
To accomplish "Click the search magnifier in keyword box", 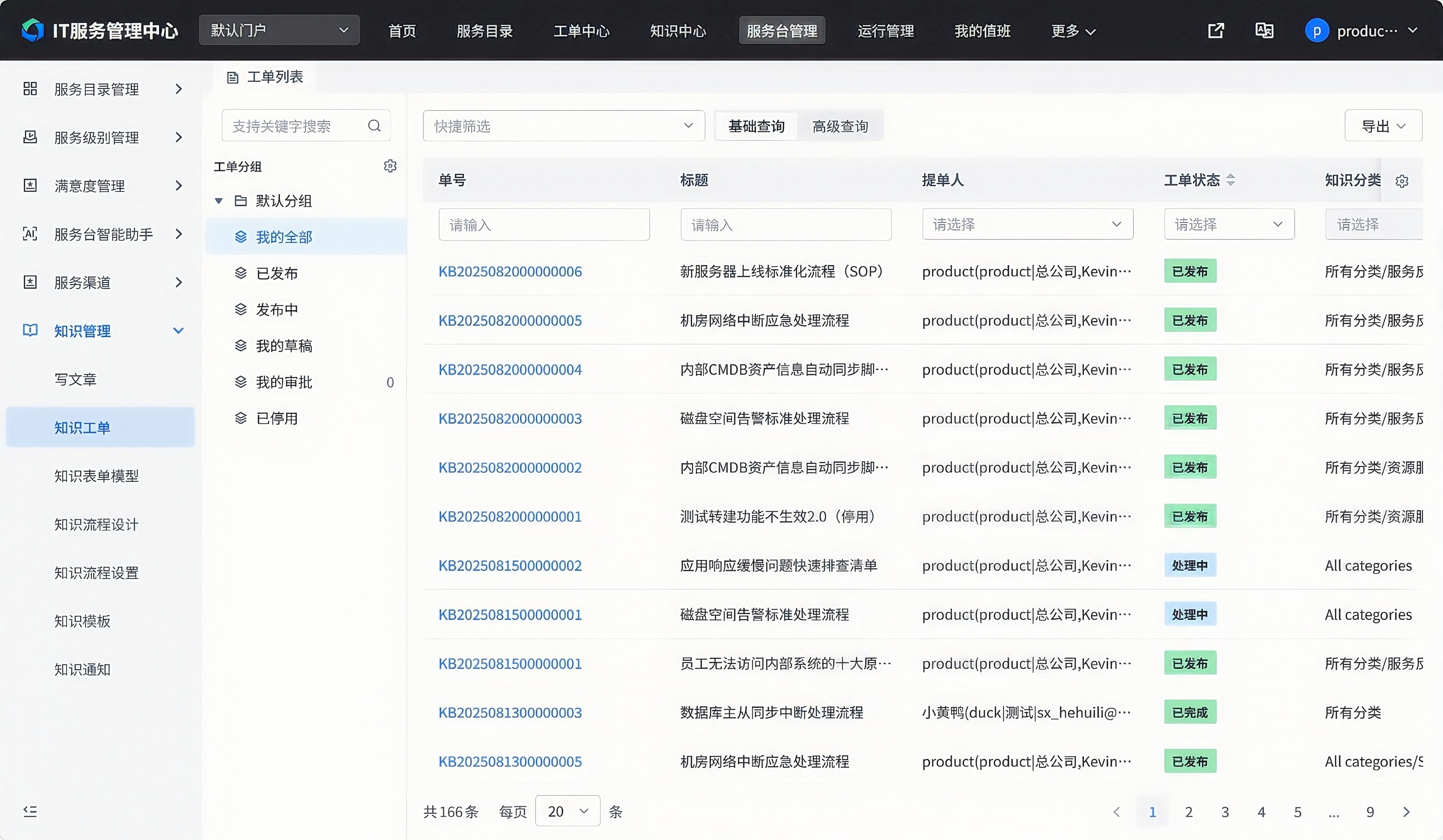I will [x=374, y=125].
